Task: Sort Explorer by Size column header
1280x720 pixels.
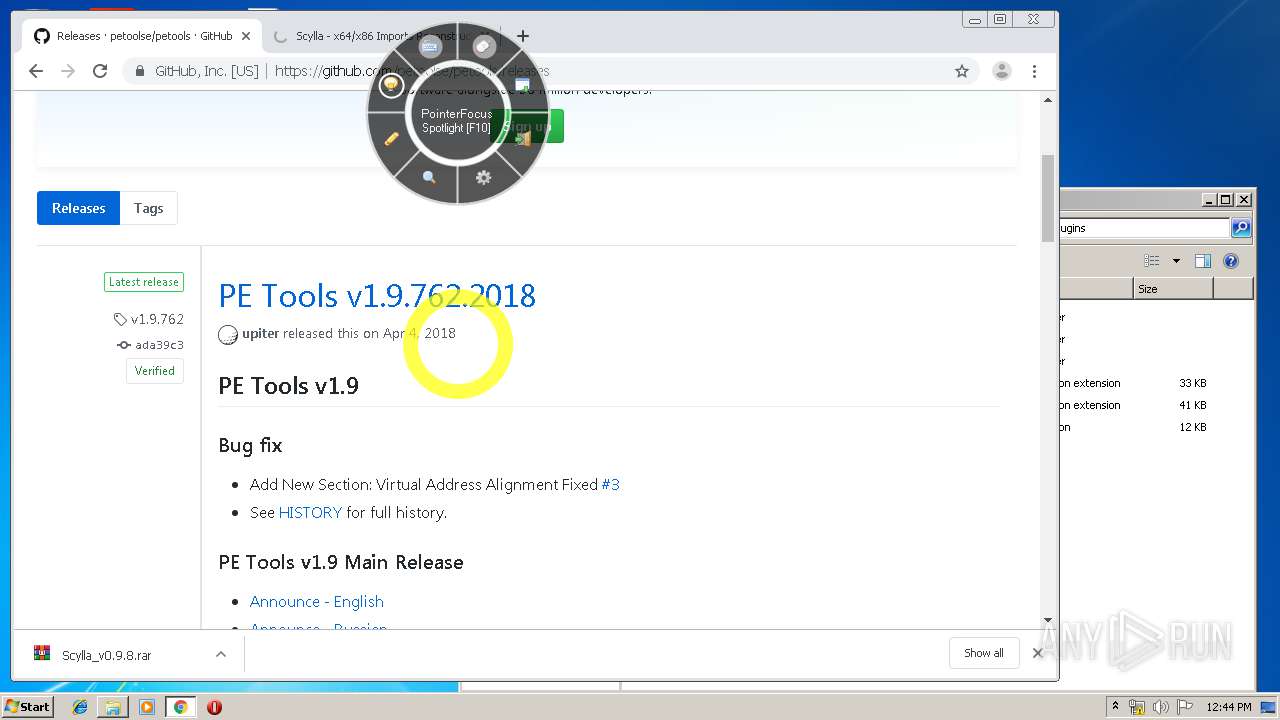Action: (1173, 289)
